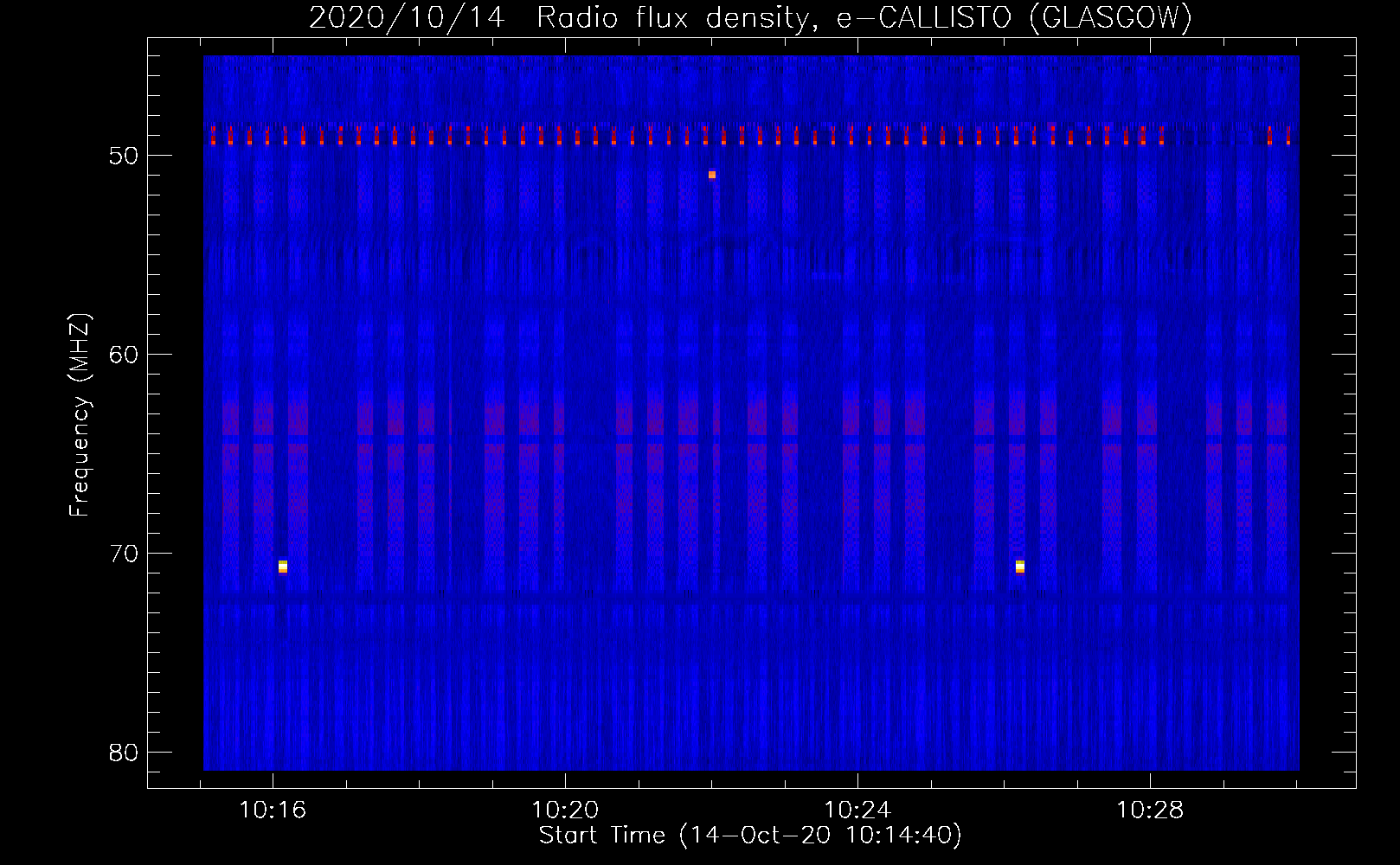
Task: Select the 60 frequency tick label
Action: 124,355
